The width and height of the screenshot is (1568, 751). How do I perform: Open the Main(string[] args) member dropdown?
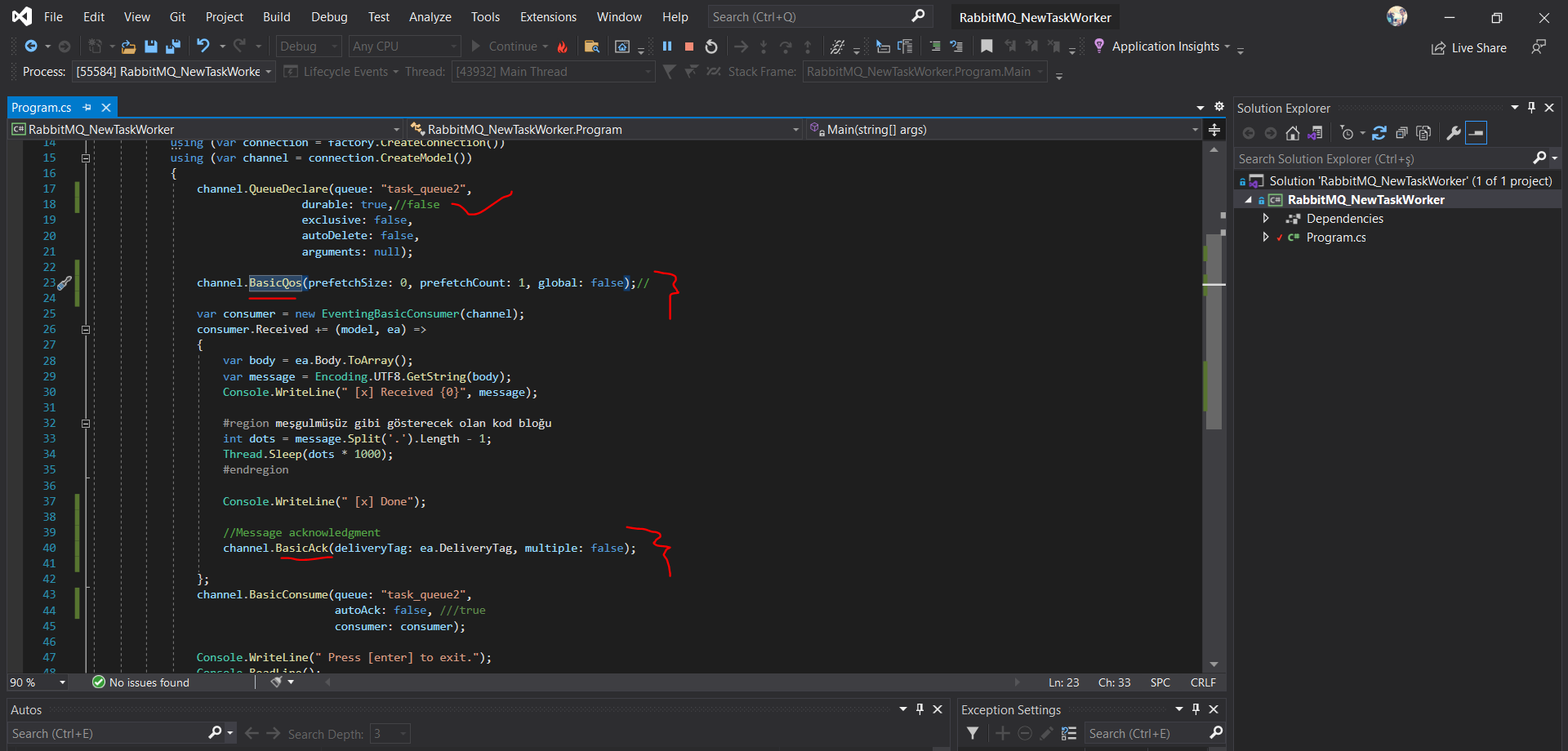tap(1195, 130)
